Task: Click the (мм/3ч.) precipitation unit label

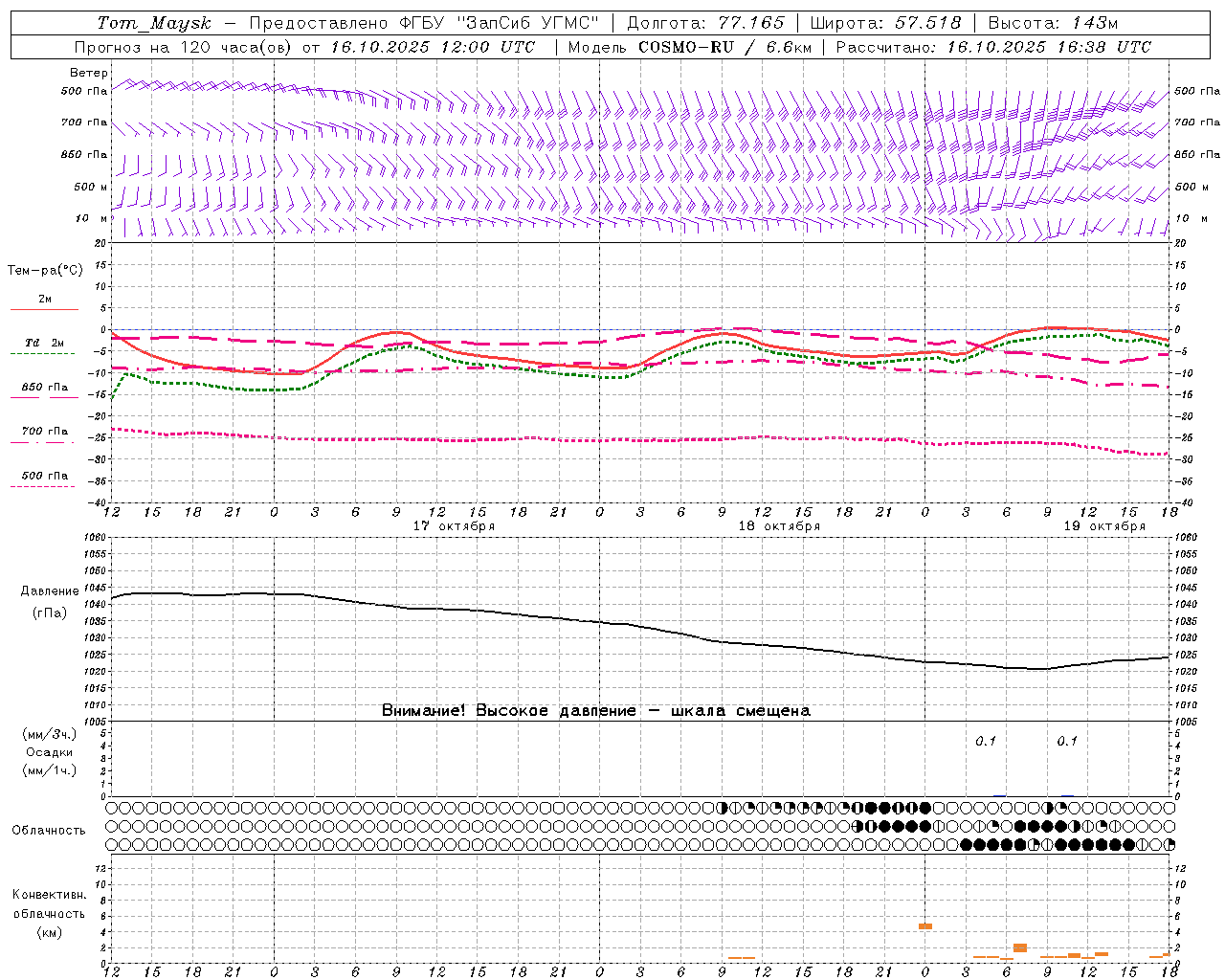Action: tap(50, 734)
